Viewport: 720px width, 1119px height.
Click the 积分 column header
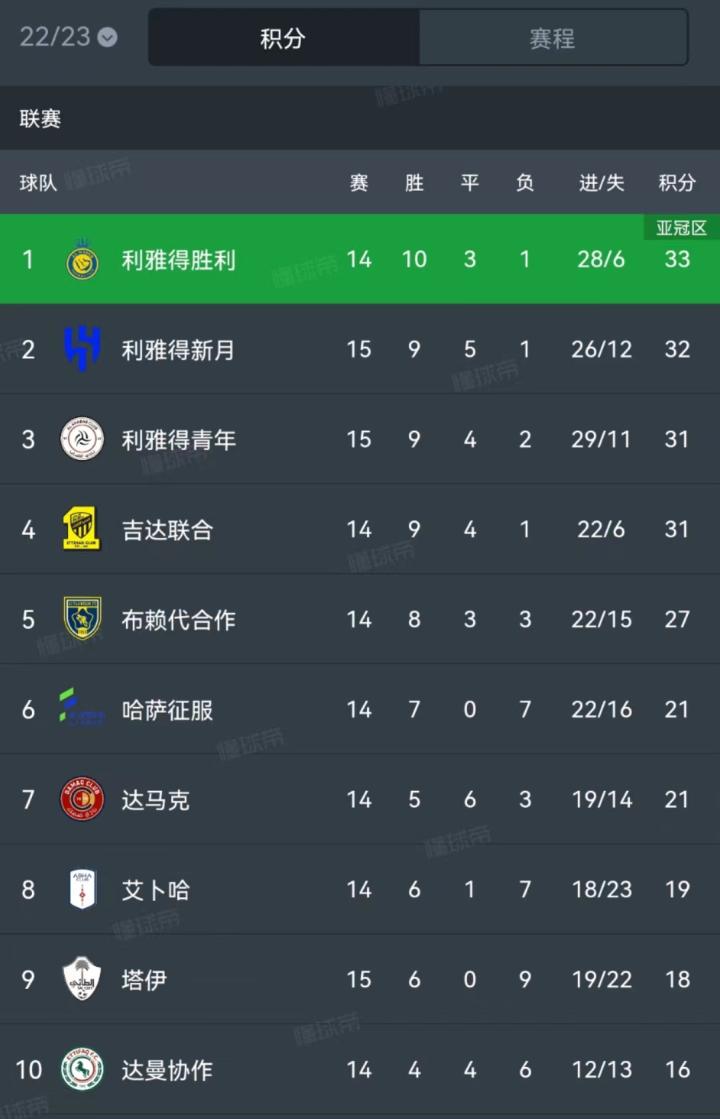click(x=677, y=183)
